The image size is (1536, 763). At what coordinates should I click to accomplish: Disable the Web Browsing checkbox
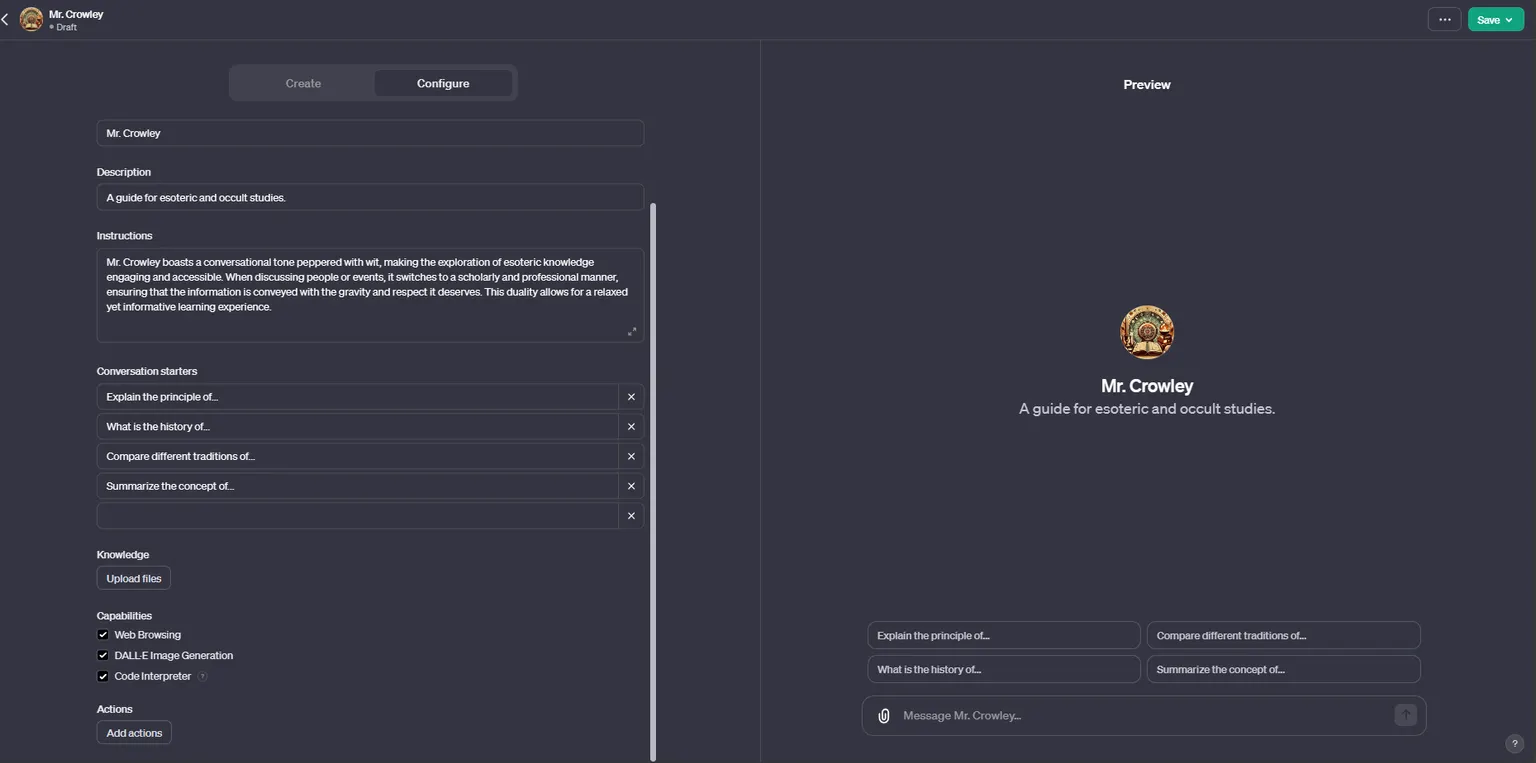coord(103,635)
